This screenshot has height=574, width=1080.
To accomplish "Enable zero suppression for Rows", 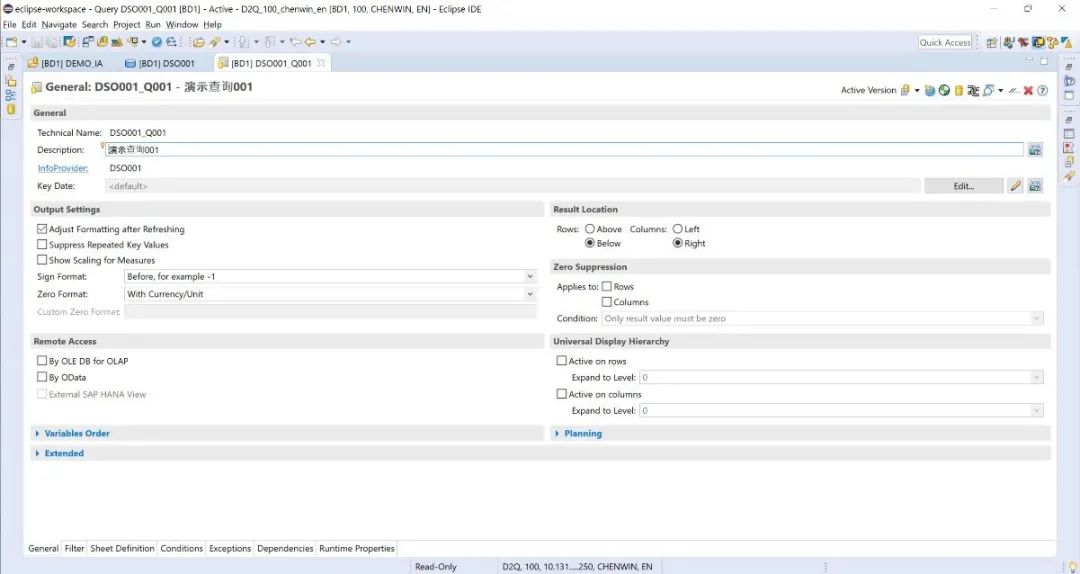I will [607, 286].
